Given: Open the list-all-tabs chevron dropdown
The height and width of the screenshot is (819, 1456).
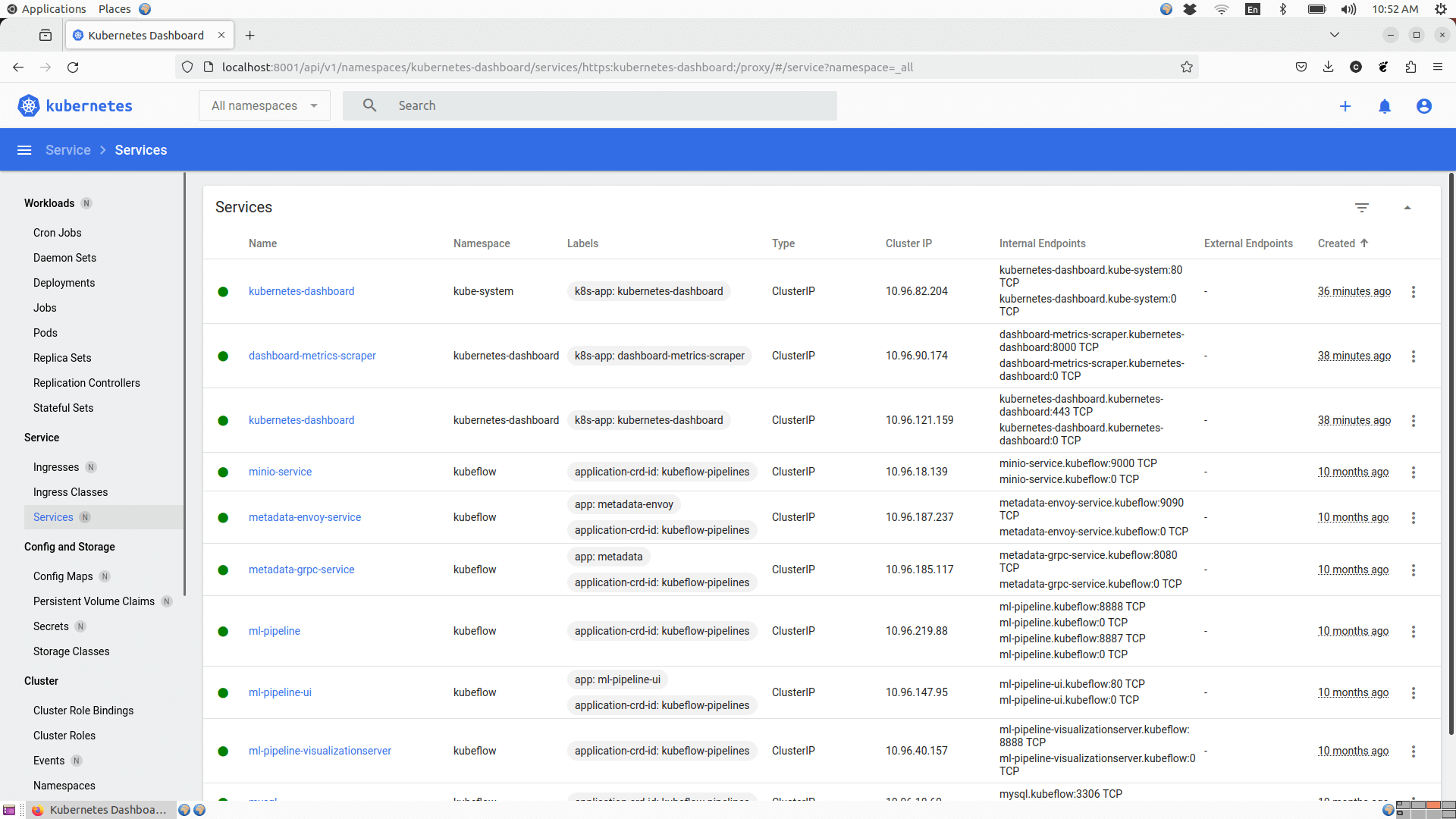Looking at the screenshot, I should point(1335,35).
